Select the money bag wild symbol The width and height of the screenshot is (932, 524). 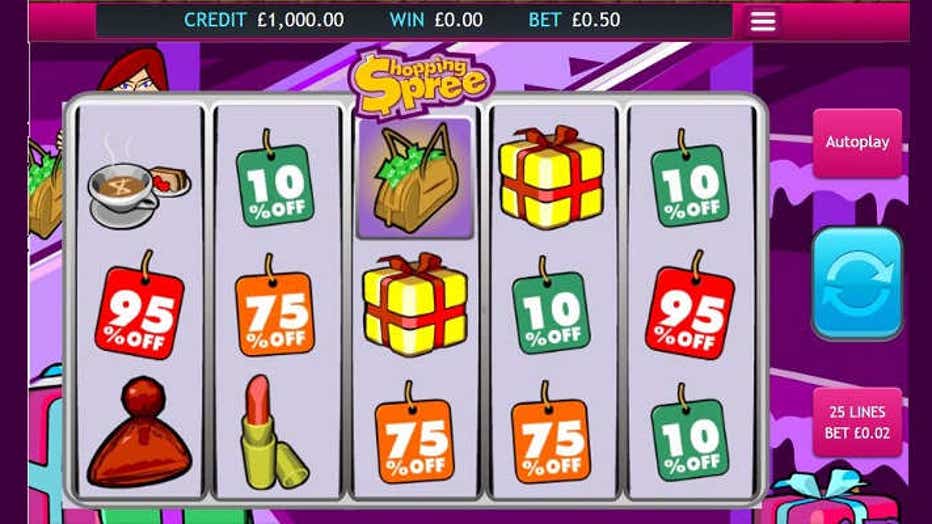(415, 178)
